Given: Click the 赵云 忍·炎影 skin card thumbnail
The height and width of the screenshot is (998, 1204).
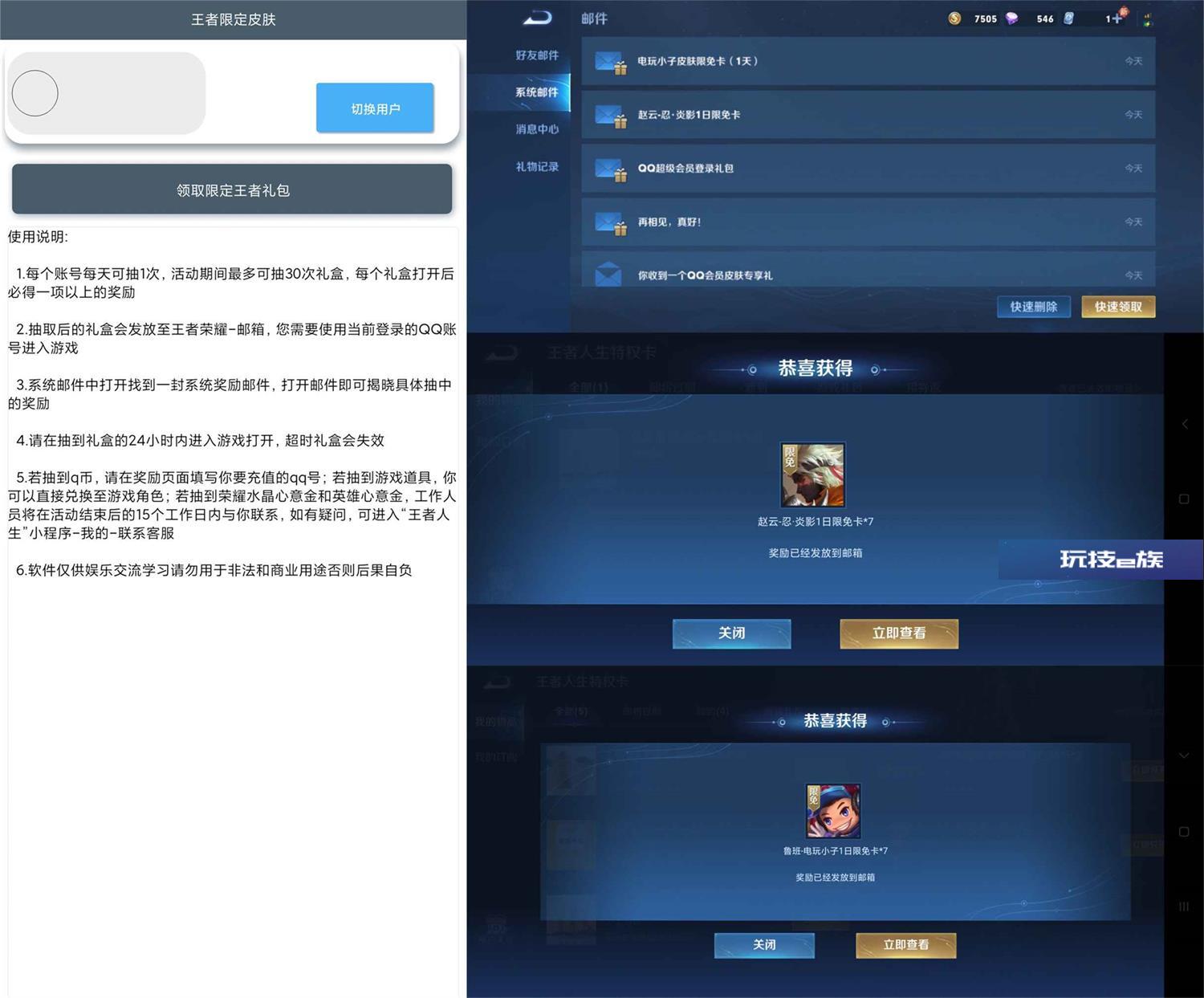Looking at the screenshot, I should pos(813,475).
